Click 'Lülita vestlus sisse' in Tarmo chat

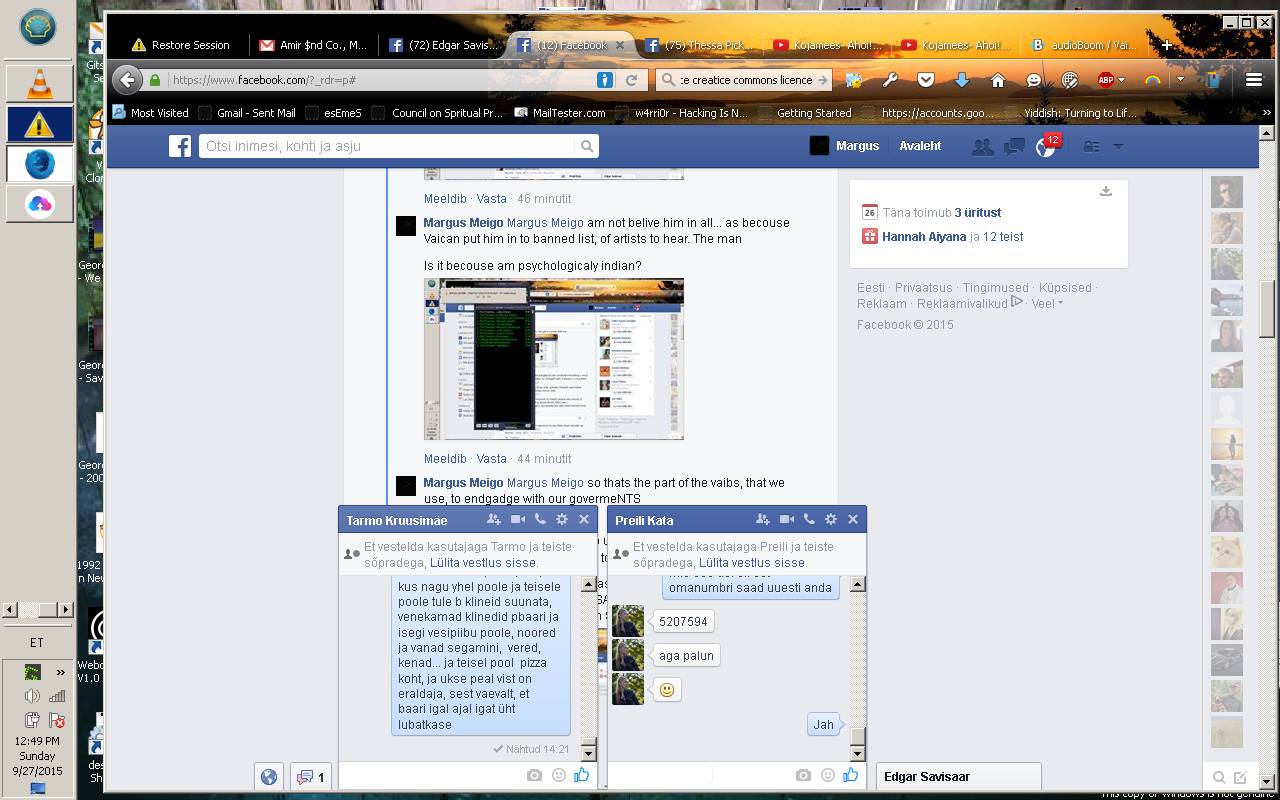click(x=483, y=562)
